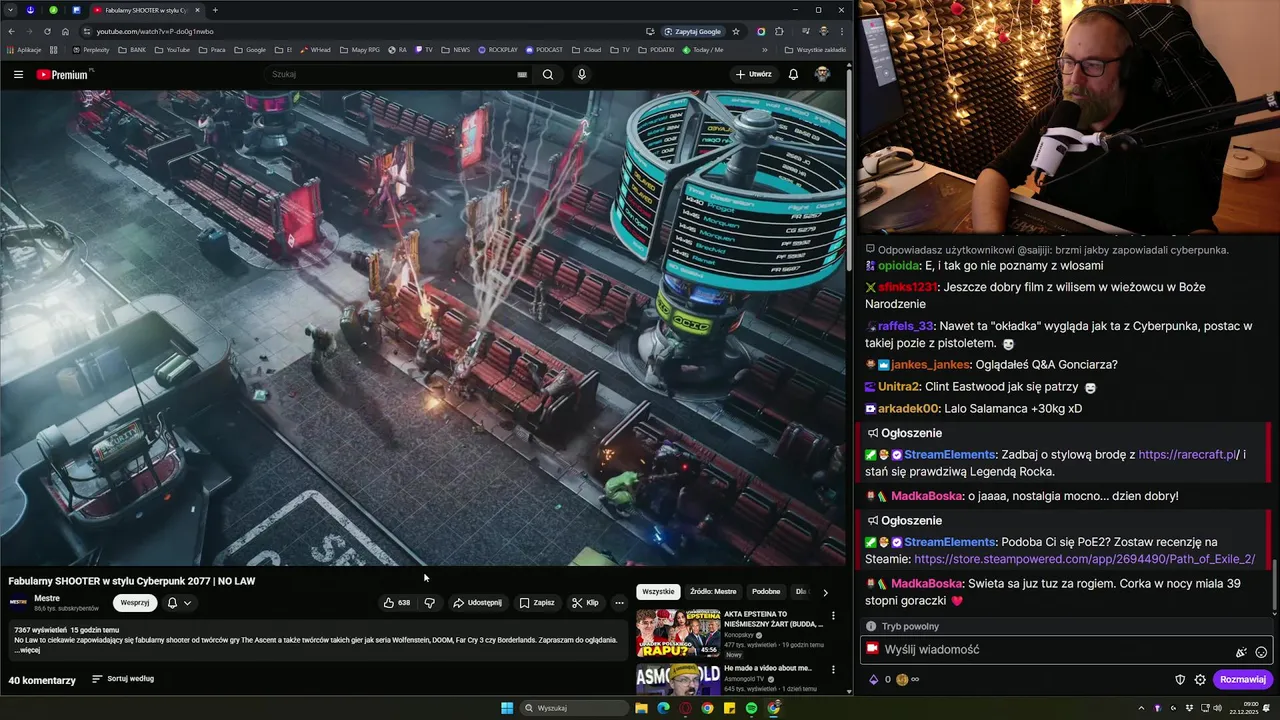Expand subscription notification bell dropdown
1280x720 pixels.
coord(179,603)
